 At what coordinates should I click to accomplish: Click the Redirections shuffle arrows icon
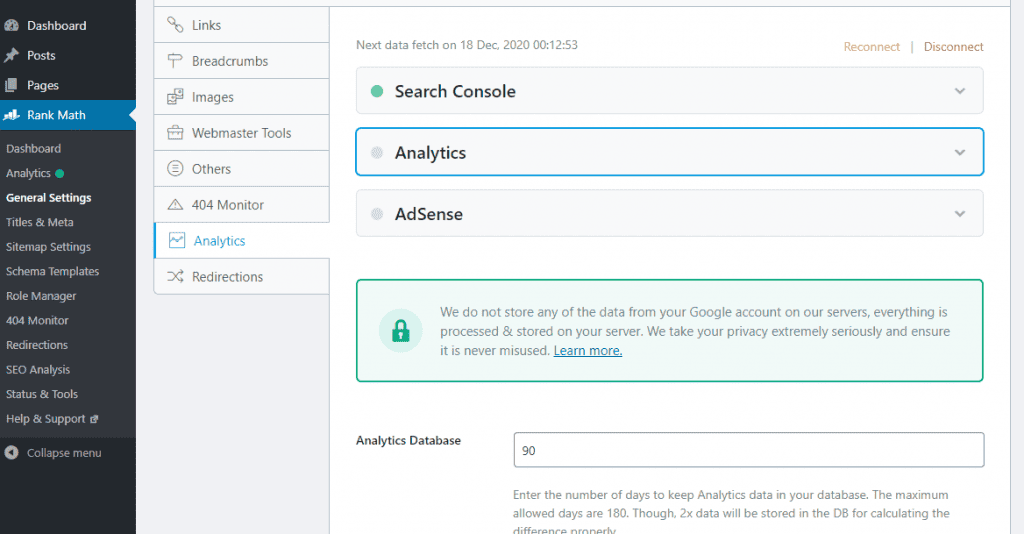(x=175, y=277)
